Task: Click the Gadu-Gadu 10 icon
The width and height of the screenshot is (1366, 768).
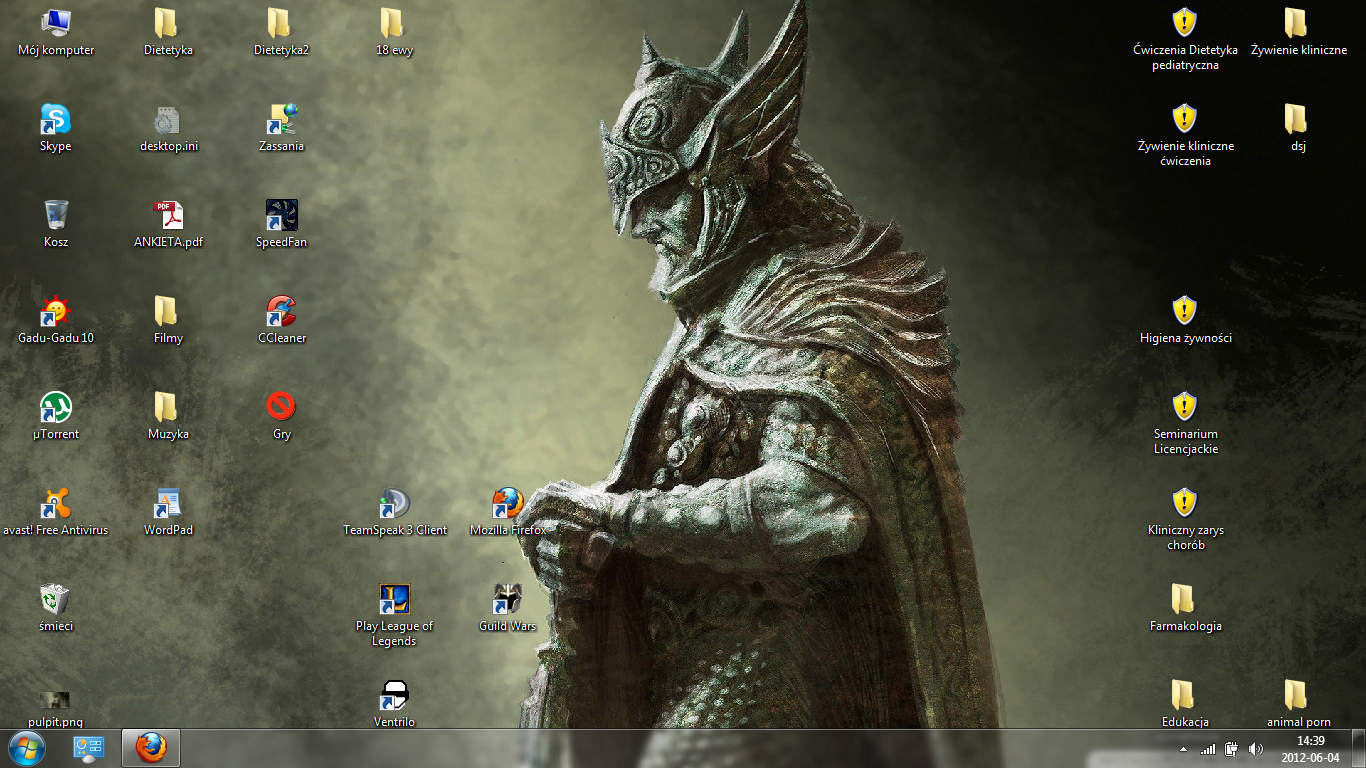Action: pyautogui.click(x=56, y=312)
